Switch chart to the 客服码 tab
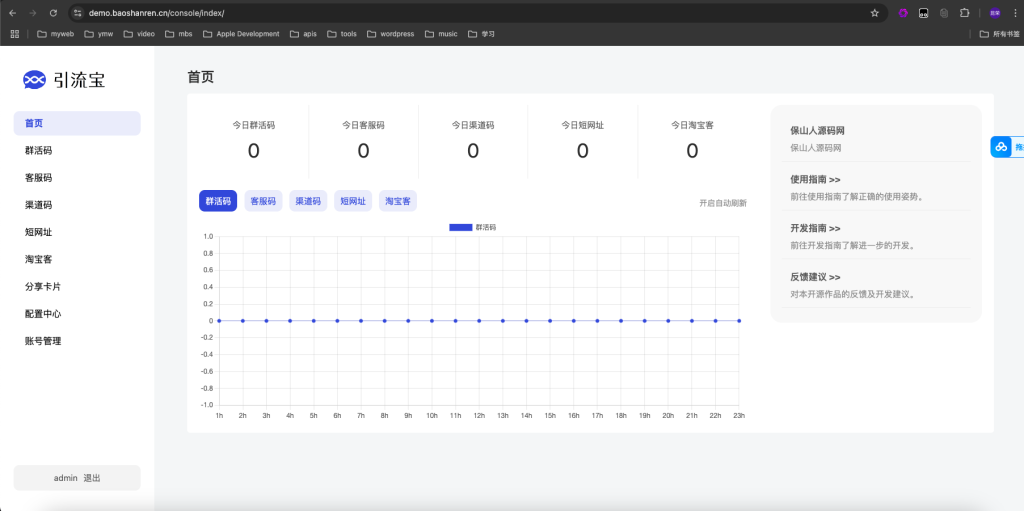This screenshot has width=1024, height=511. [x=263, y=201]
